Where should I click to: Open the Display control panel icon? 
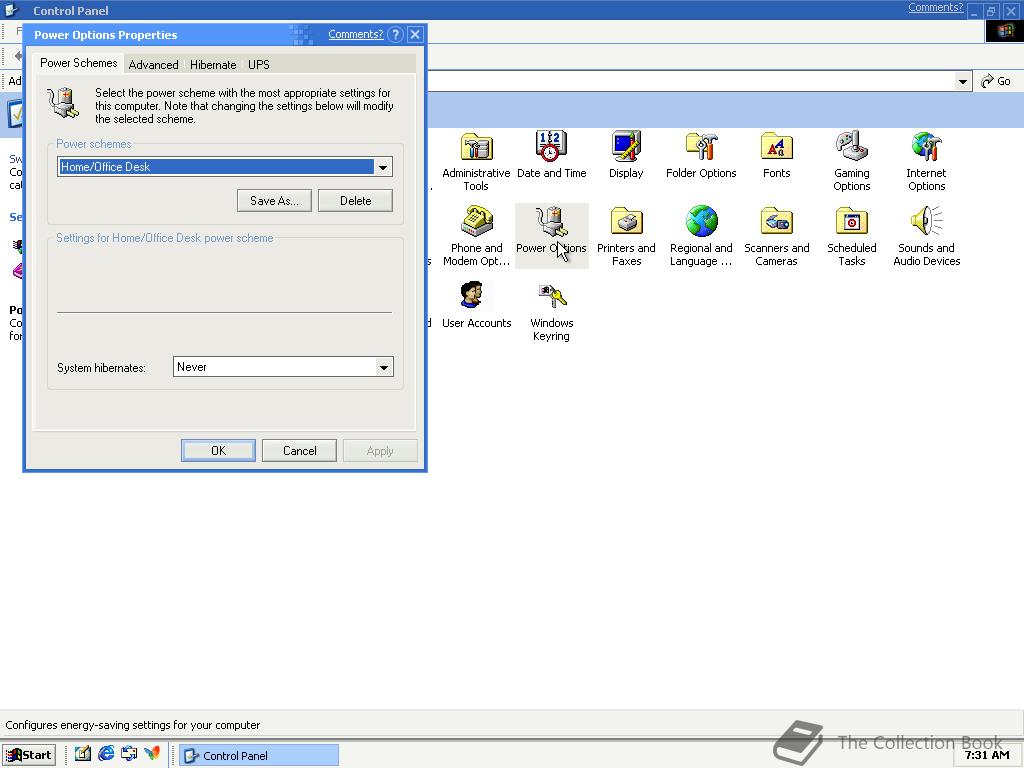(x=626, y=154)
